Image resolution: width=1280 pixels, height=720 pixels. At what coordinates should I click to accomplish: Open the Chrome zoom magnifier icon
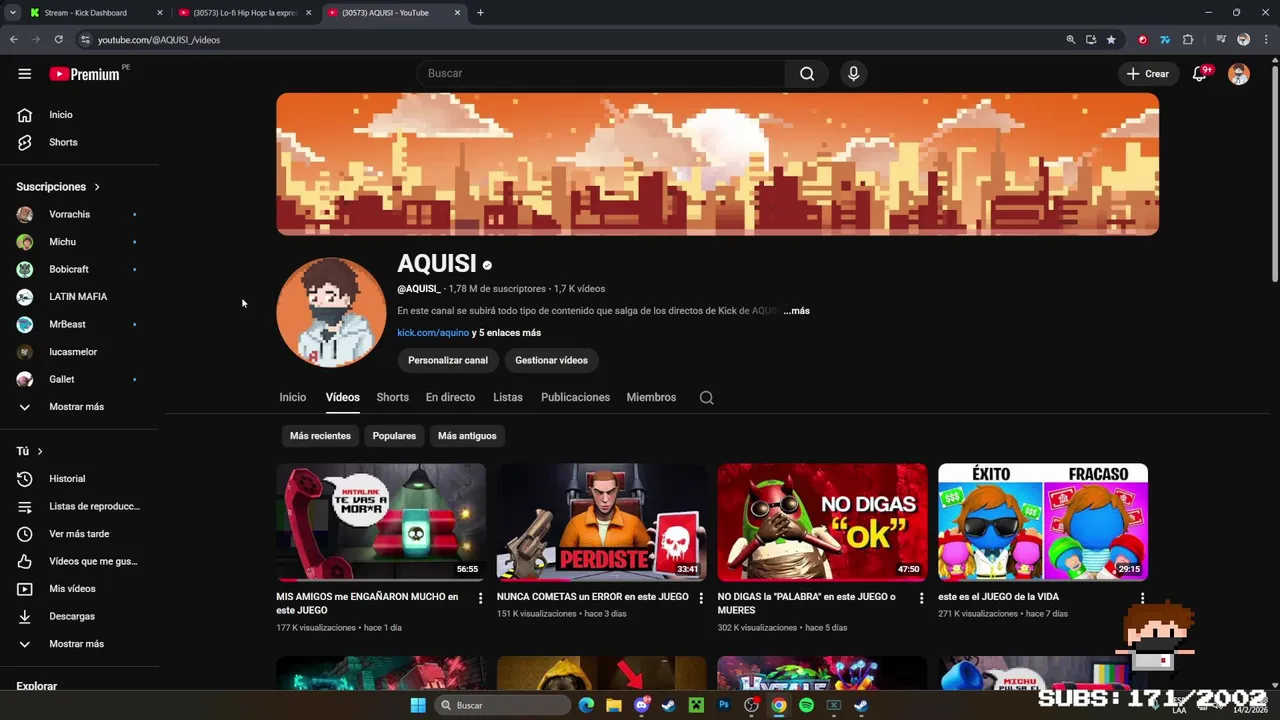1070,40
